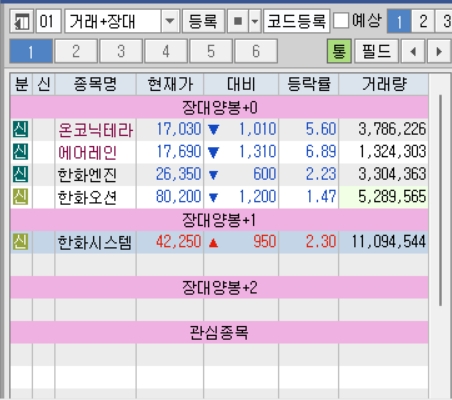Select the 한화시스템 stock name
Viewport: 452px width, 400px height.
point(95,242)
